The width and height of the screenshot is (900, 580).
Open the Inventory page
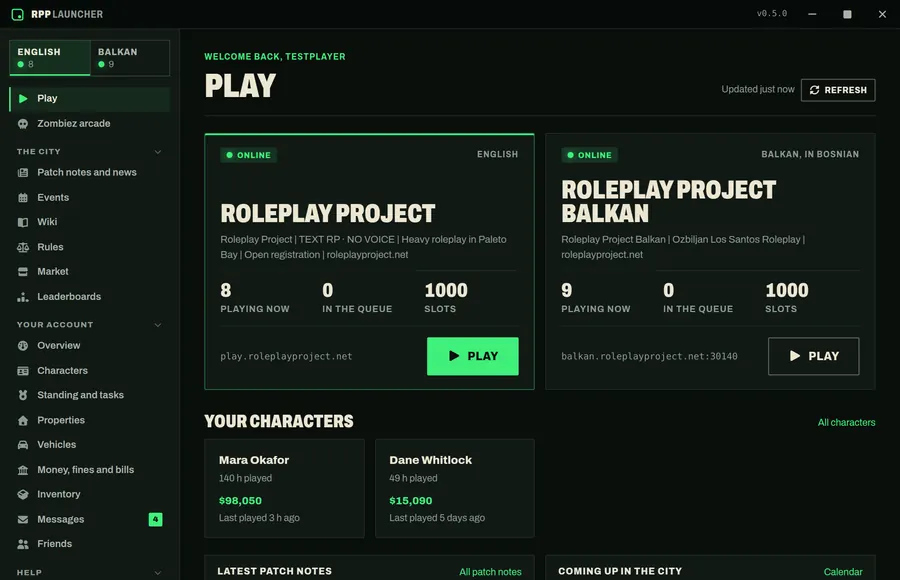[x=90, y=494]
